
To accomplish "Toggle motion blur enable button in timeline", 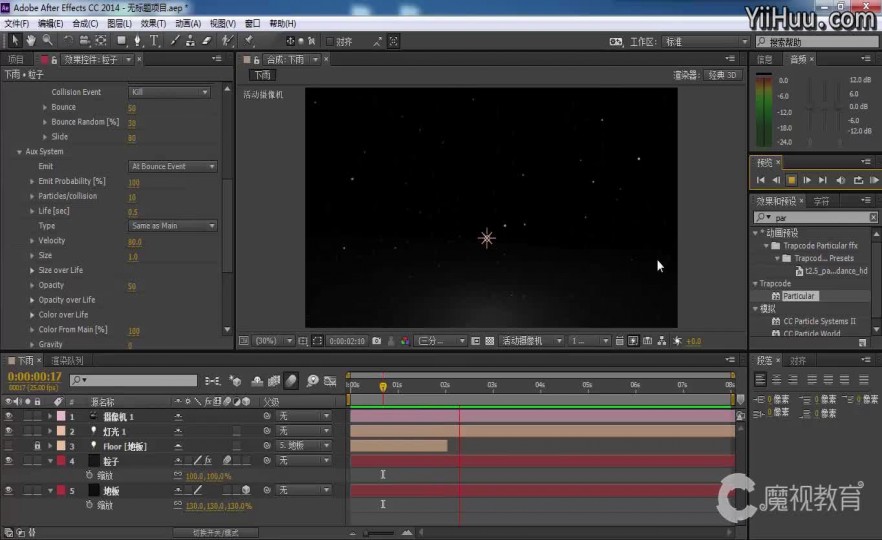I will 291,381.
